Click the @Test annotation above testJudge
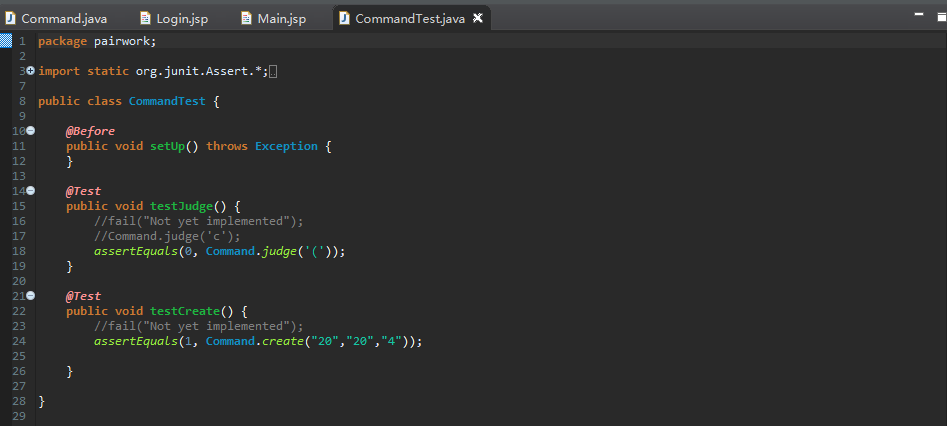The width and height of the screenshot is (947, 426). [x=83, y=191]
